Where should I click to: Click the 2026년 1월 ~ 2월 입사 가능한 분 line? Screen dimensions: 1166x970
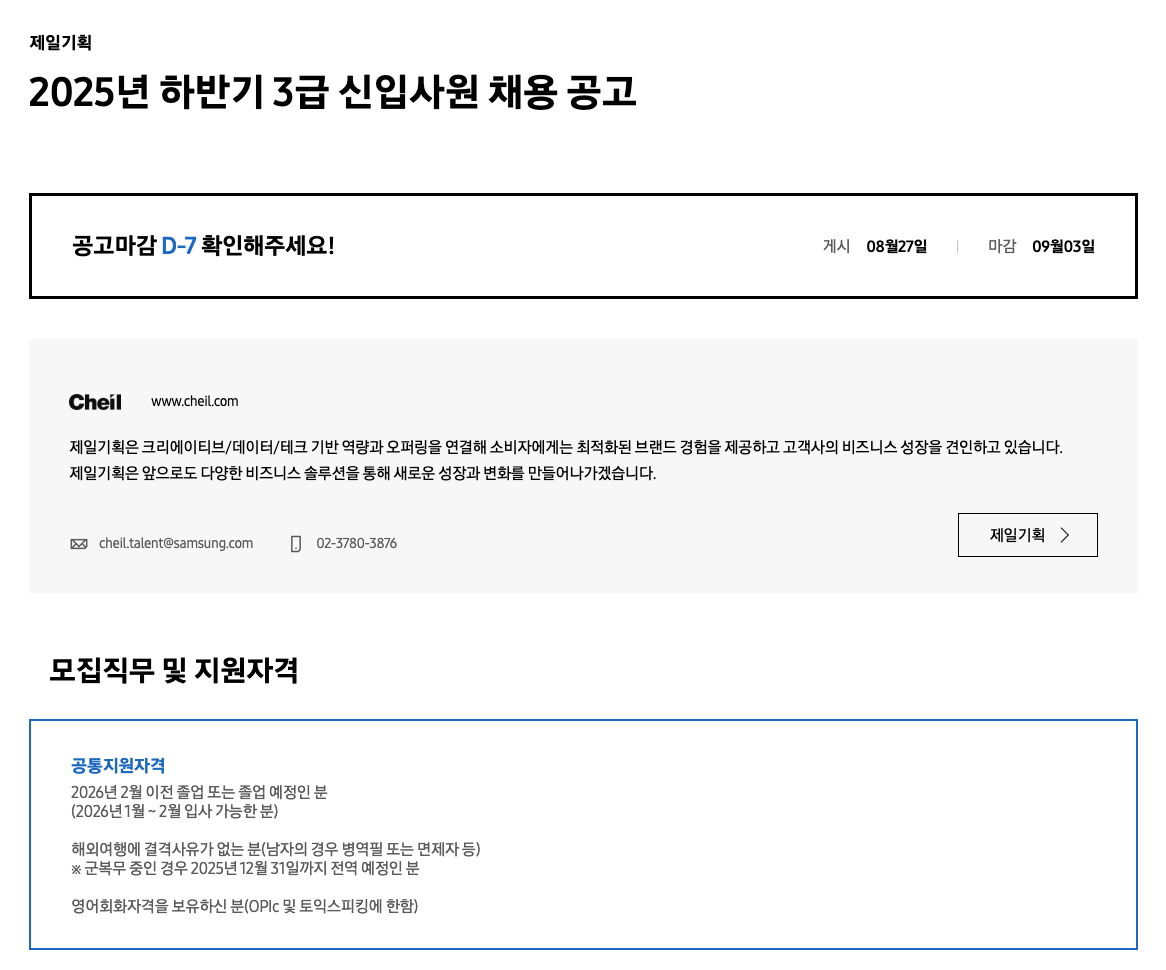click(x=175, y=811)
